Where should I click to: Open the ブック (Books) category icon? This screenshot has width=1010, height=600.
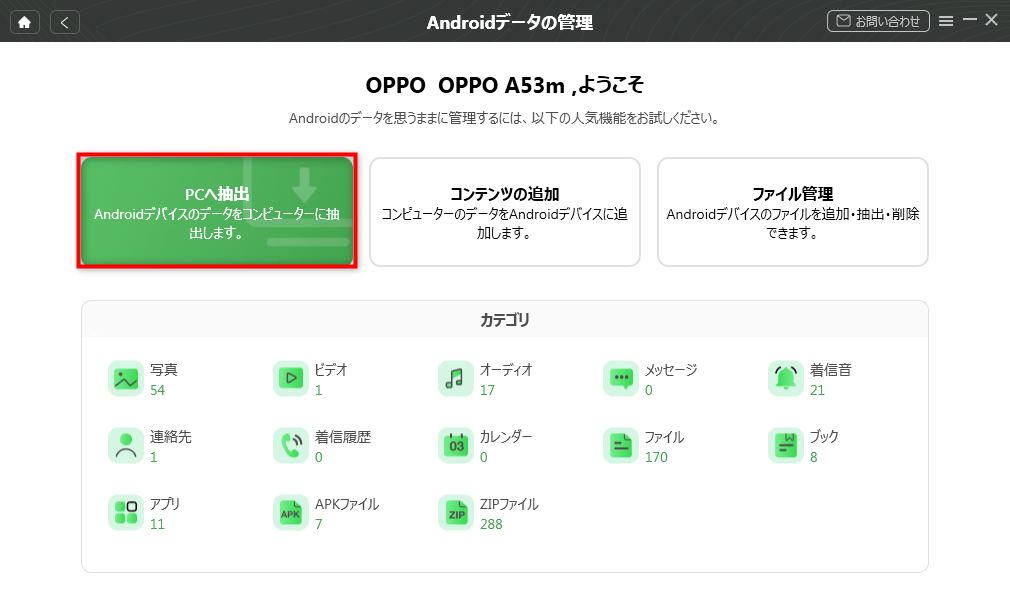pyautogui.click(x=785, y=446)
